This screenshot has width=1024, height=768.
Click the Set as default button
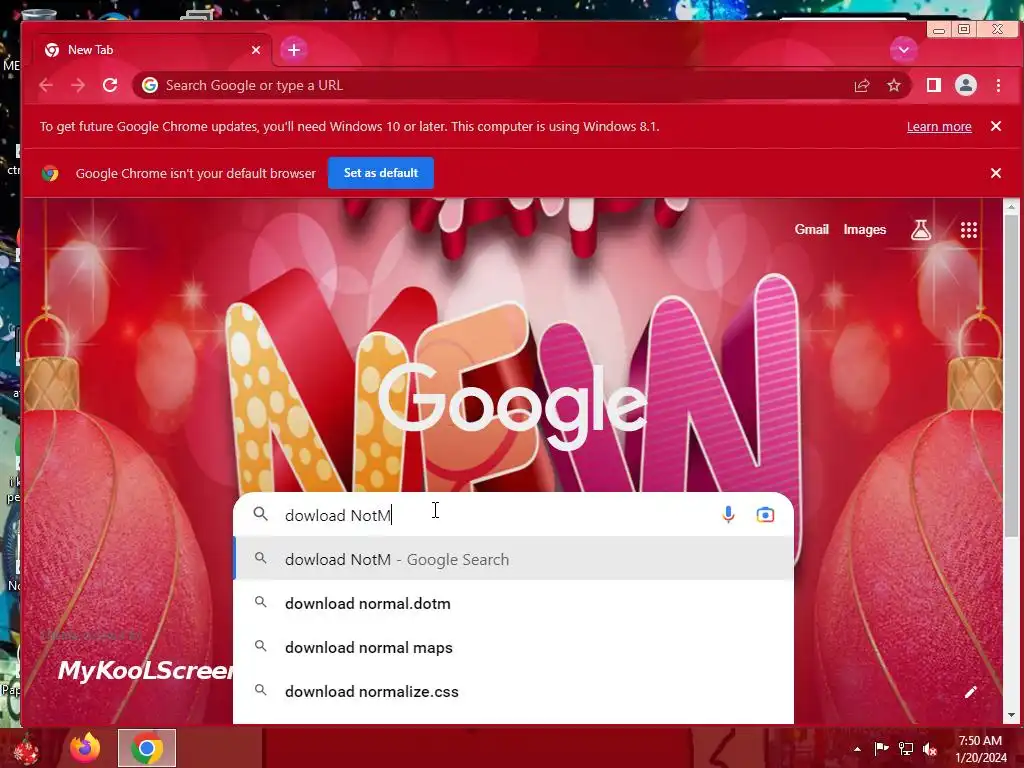[381, 173]
